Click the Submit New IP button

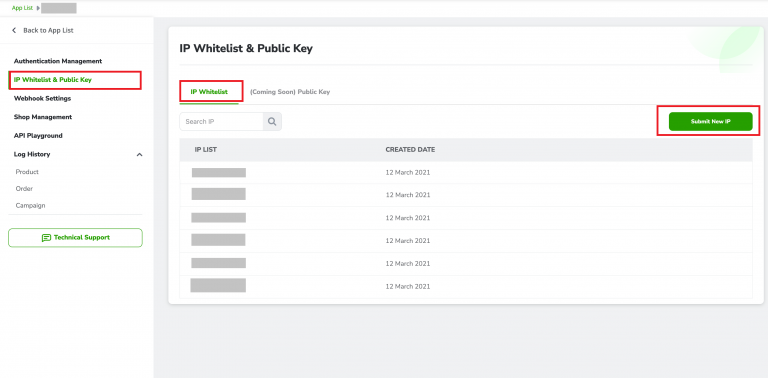[x=710, y=121]
